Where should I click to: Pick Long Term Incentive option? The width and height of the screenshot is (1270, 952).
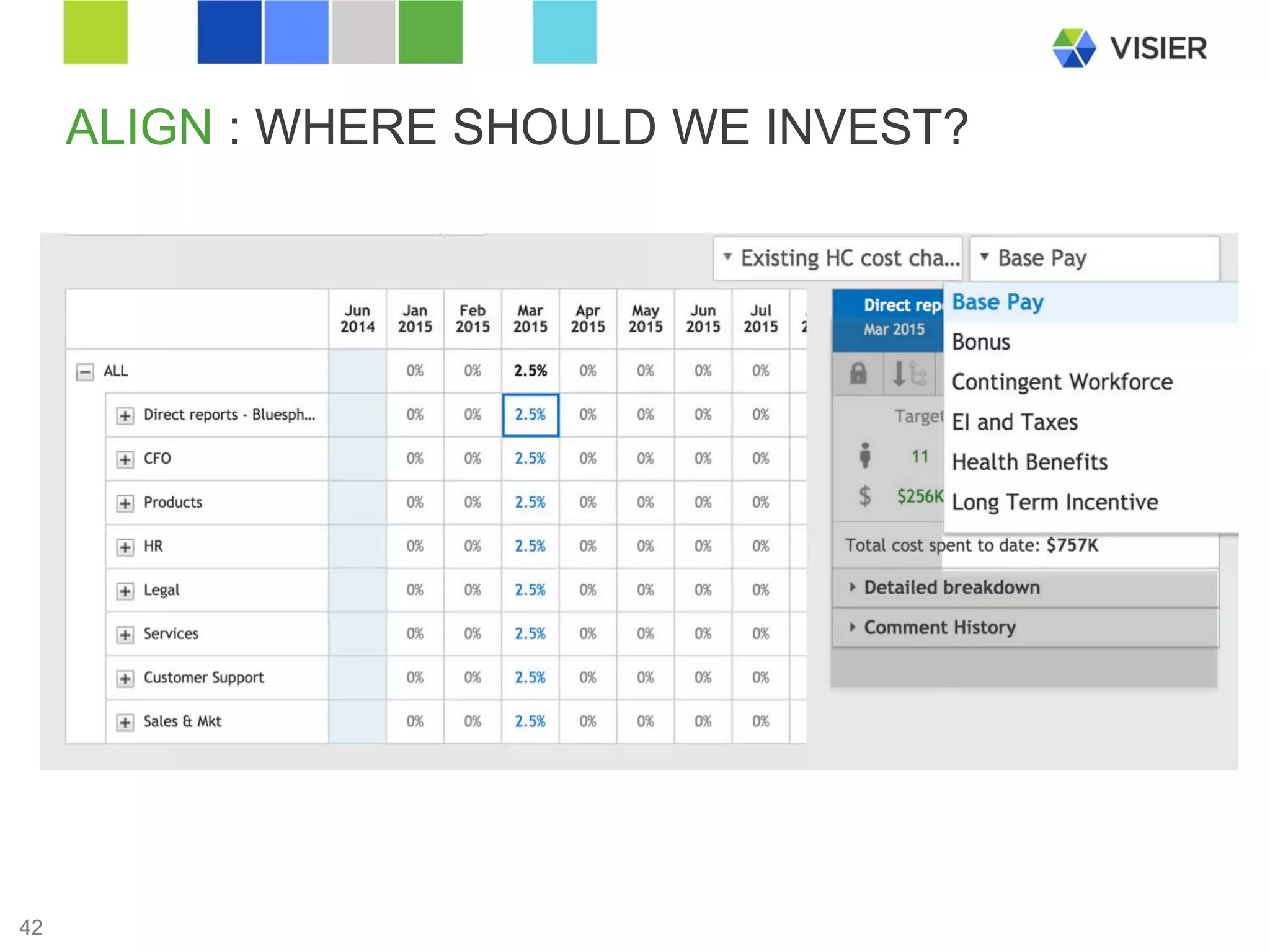coord(1091,502)
